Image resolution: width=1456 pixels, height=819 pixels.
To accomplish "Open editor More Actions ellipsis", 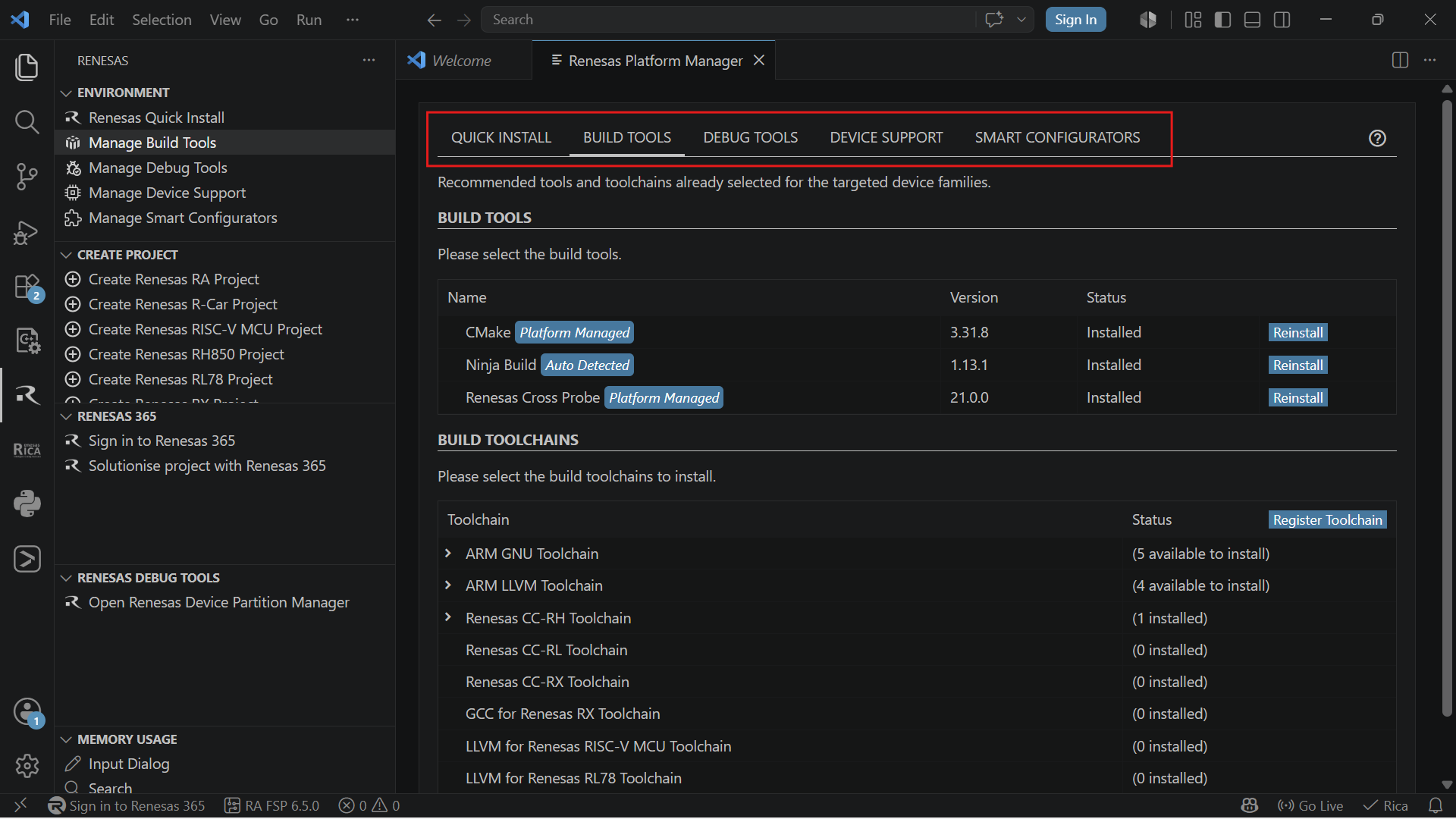I will pyautogui.click(x=1430, y=60).
